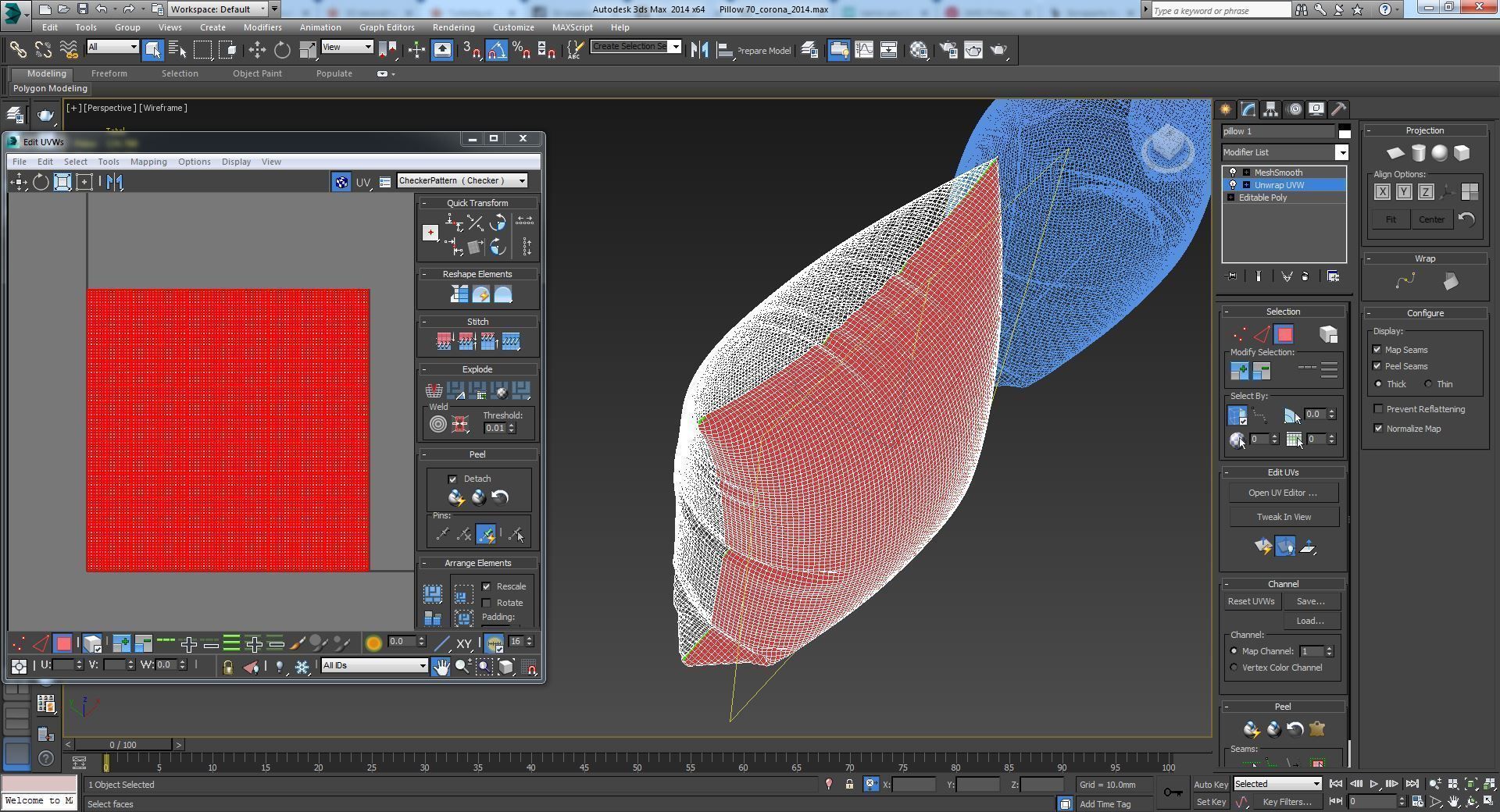The width and height of the screenshot is (1500, 812).
Task: Click Quick Peel icon in UV editor Peel
Action: 456,497
